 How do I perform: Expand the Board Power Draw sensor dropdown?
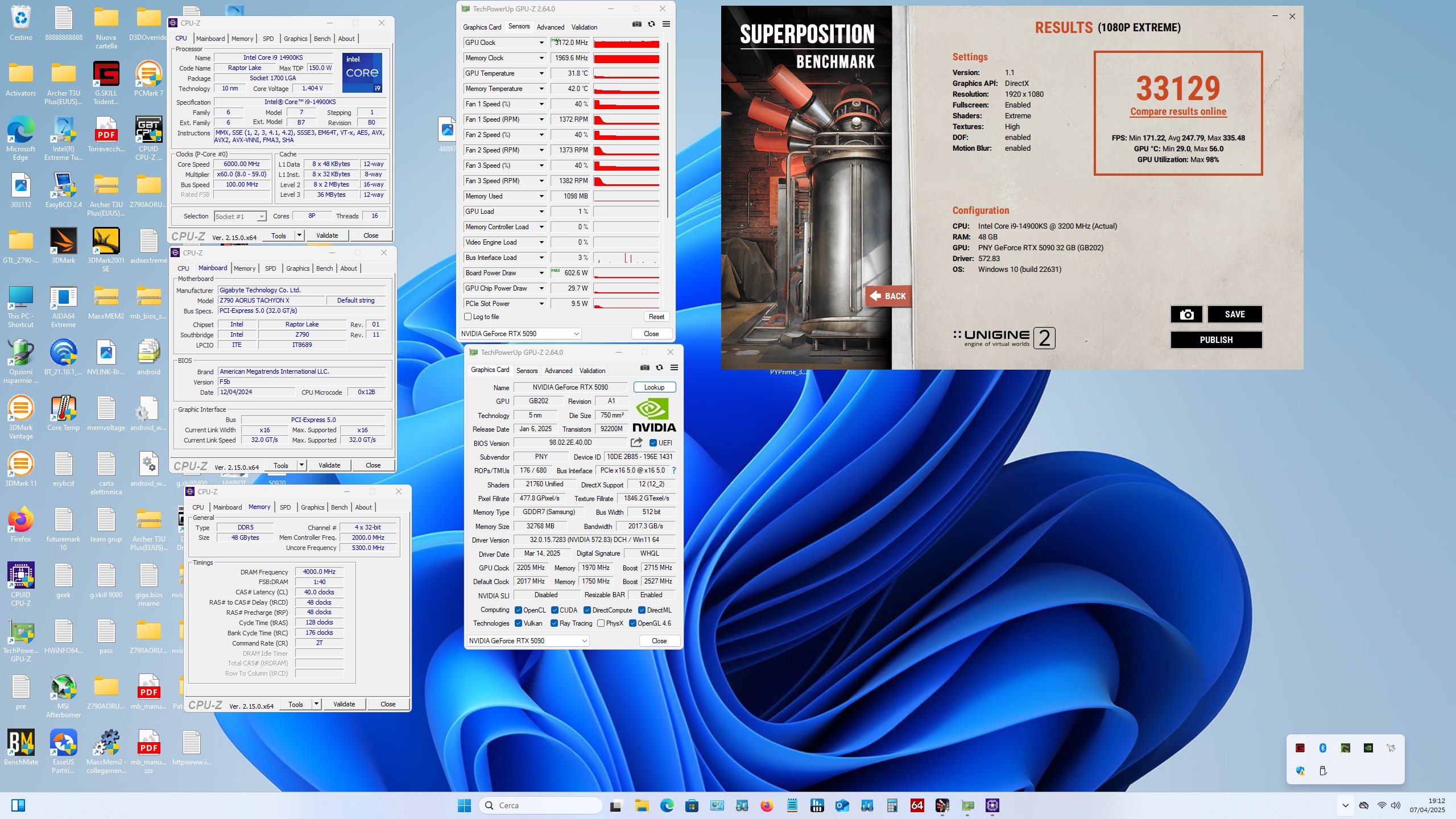(x=541, y=273)
